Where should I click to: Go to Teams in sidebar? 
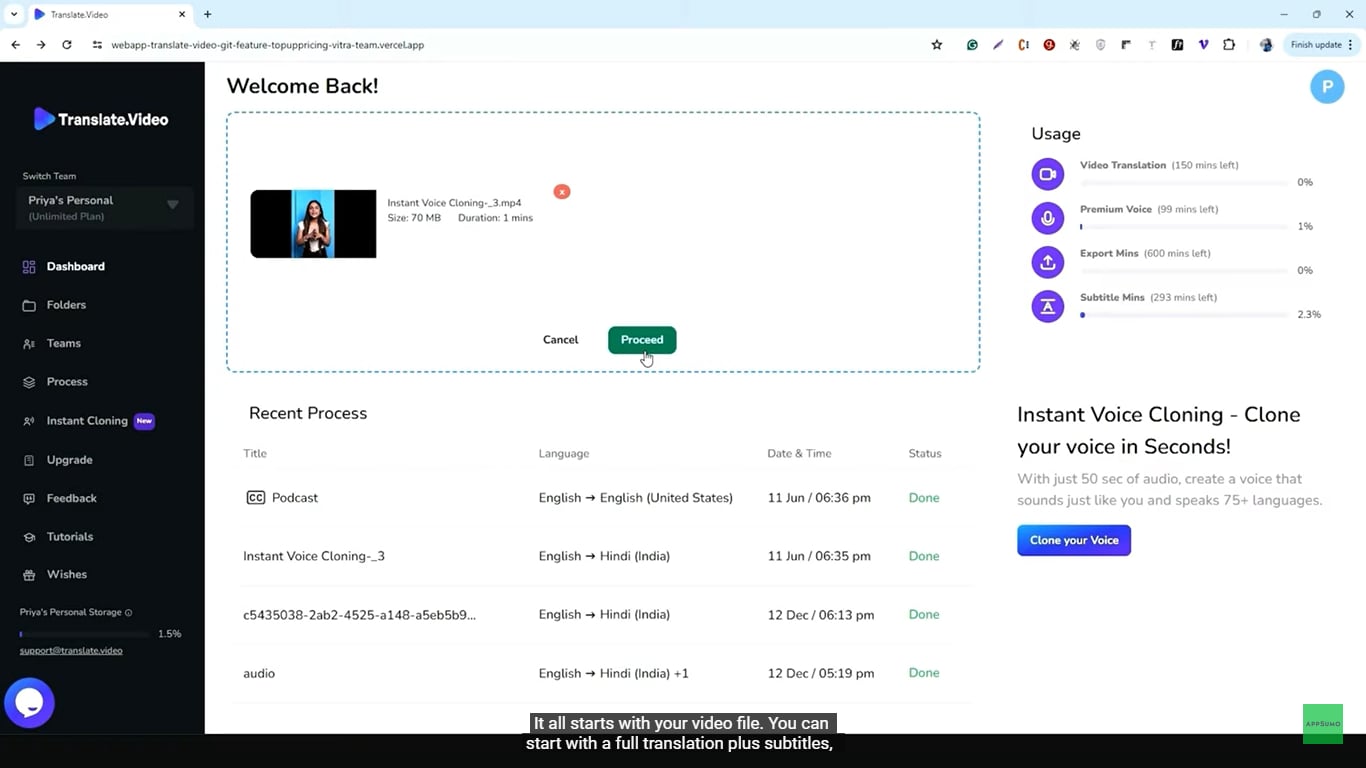tap(63, 343)
